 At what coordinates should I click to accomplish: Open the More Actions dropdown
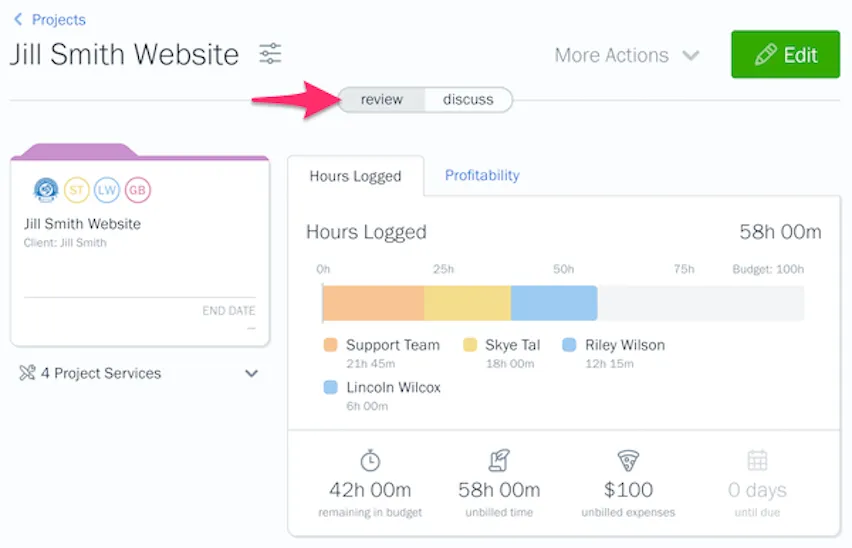point(627,55)
